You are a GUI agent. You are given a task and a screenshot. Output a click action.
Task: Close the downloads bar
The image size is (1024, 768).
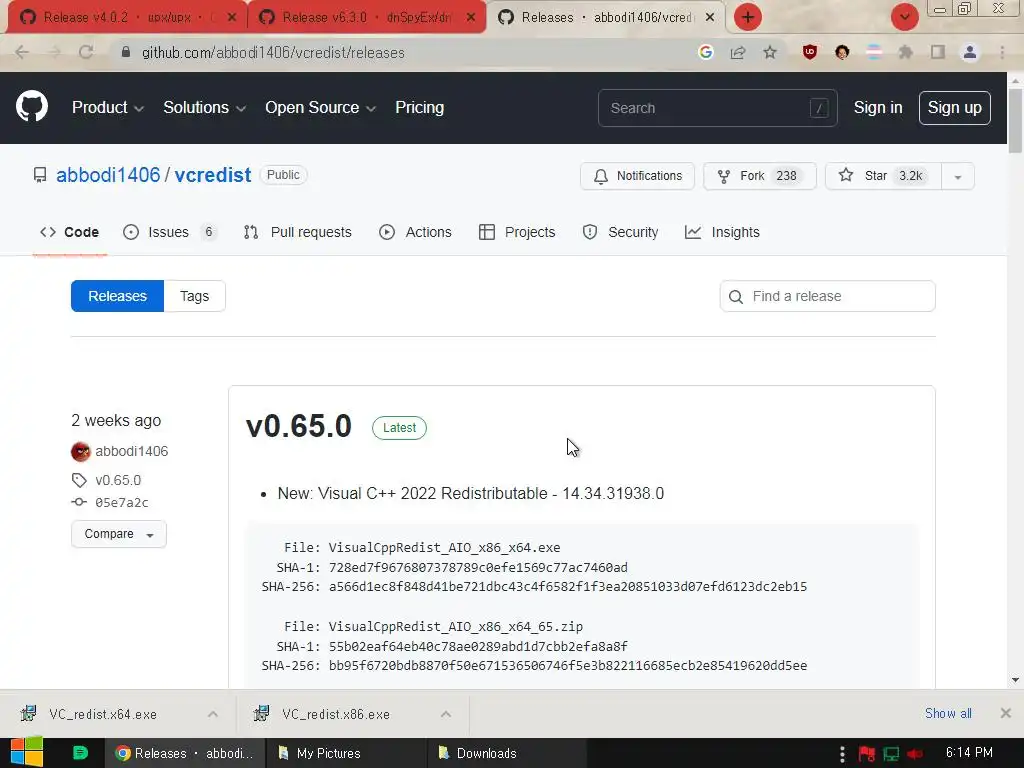pos(1006,713)
